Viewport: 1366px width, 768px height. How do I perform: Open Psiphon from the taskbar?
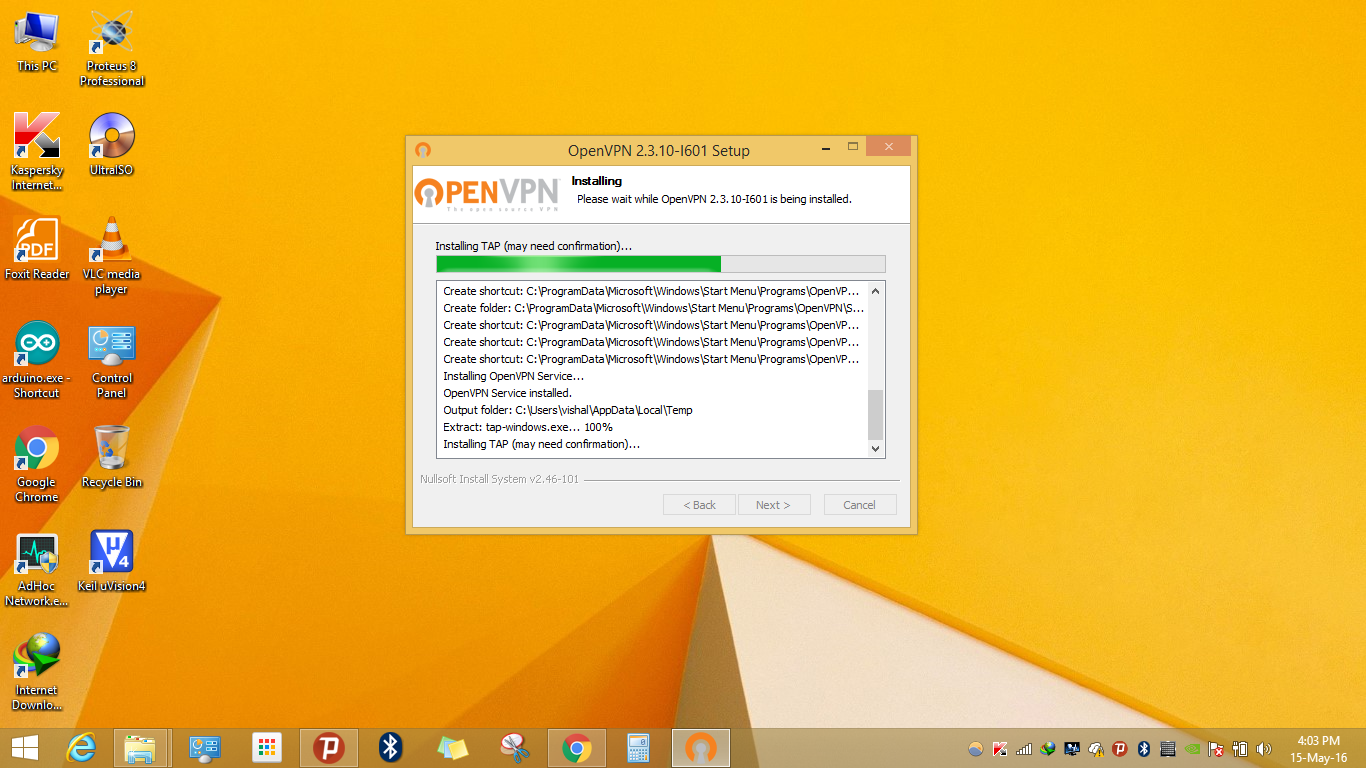(329, 748)
